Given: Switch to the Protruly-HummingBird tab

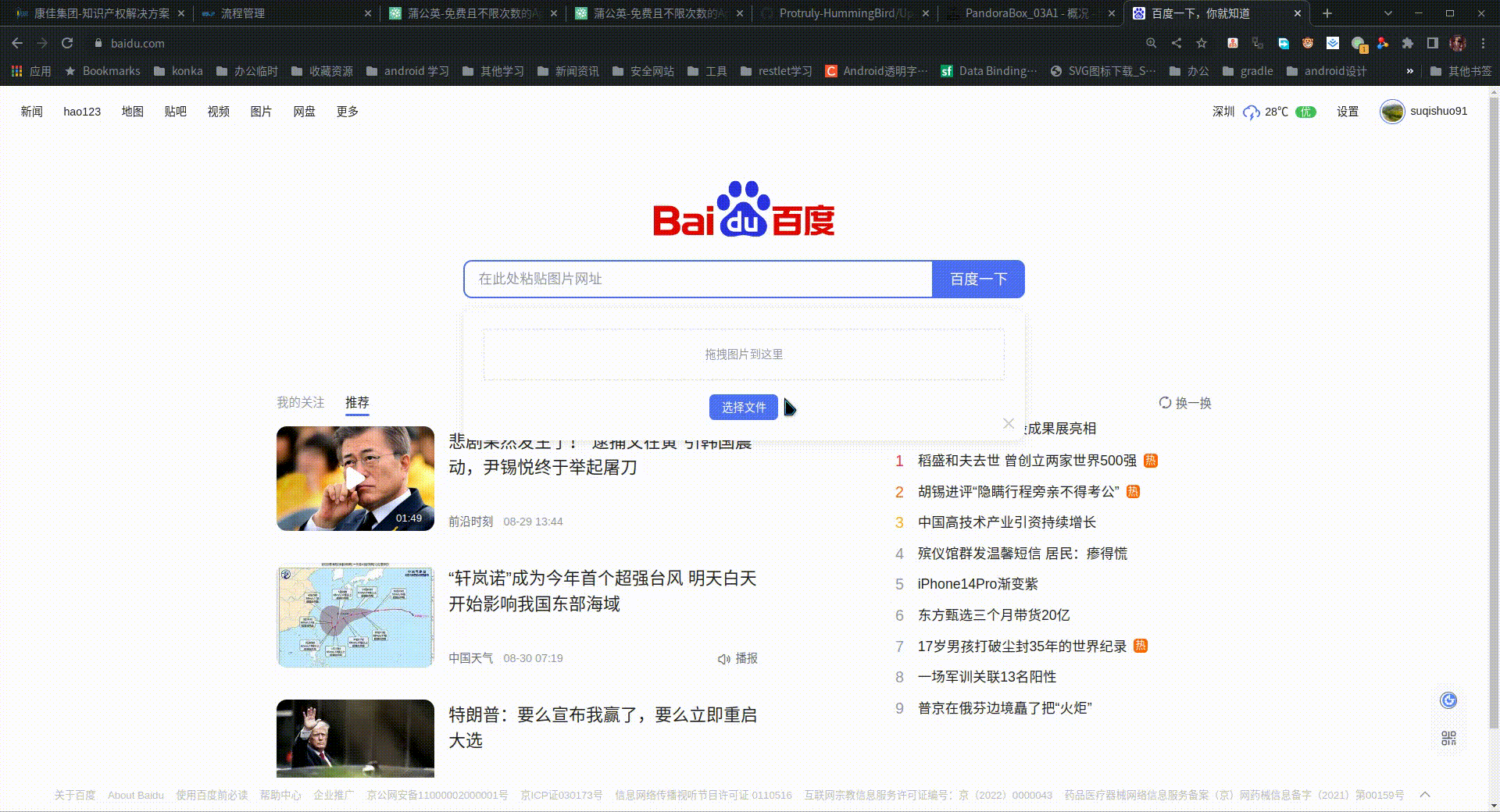Looking at the screenshot, I should 845,13.
